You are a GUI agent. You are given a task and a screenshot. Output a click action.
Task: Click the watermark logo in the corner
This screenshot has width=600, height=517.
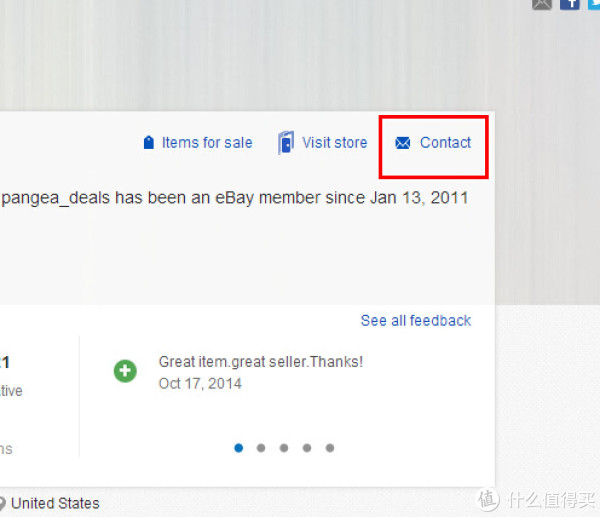tap(536, 500)
